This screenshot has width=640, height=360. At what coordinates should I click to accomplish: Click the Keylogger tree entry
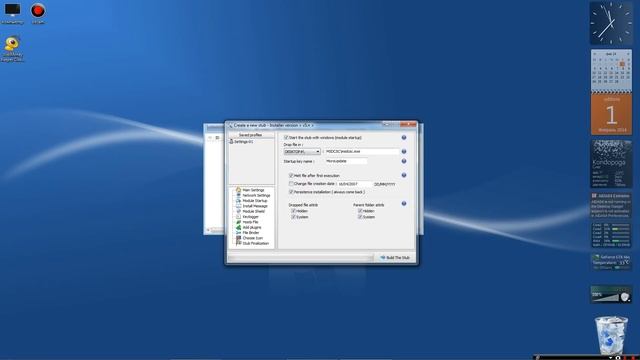click(251, 217)
